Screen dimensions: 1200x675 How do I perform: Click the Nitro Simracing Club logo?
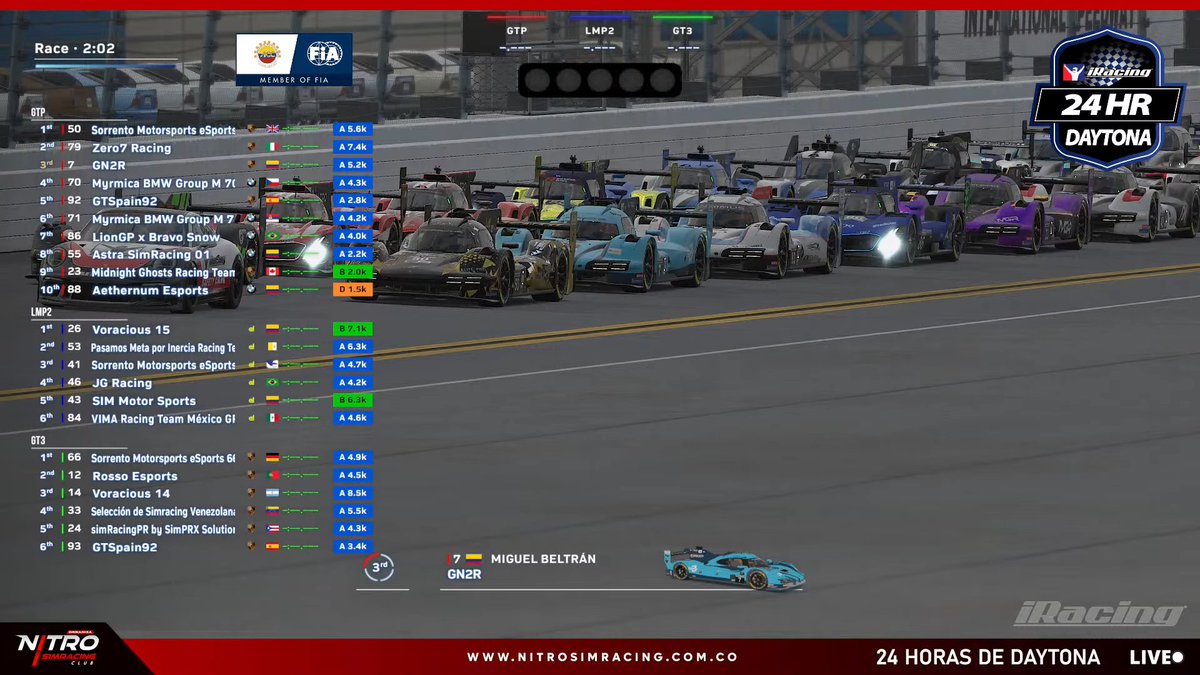[58, 647]
